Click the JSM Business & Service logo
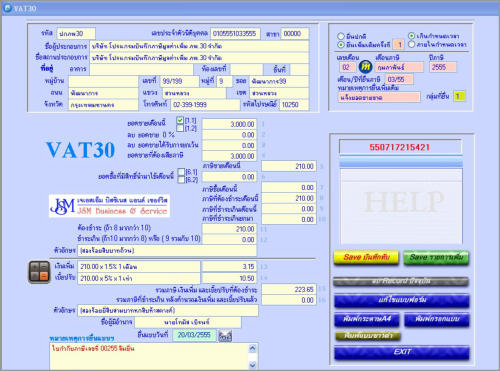The width and height of the screenshot is (500, 371). point(109,206)
